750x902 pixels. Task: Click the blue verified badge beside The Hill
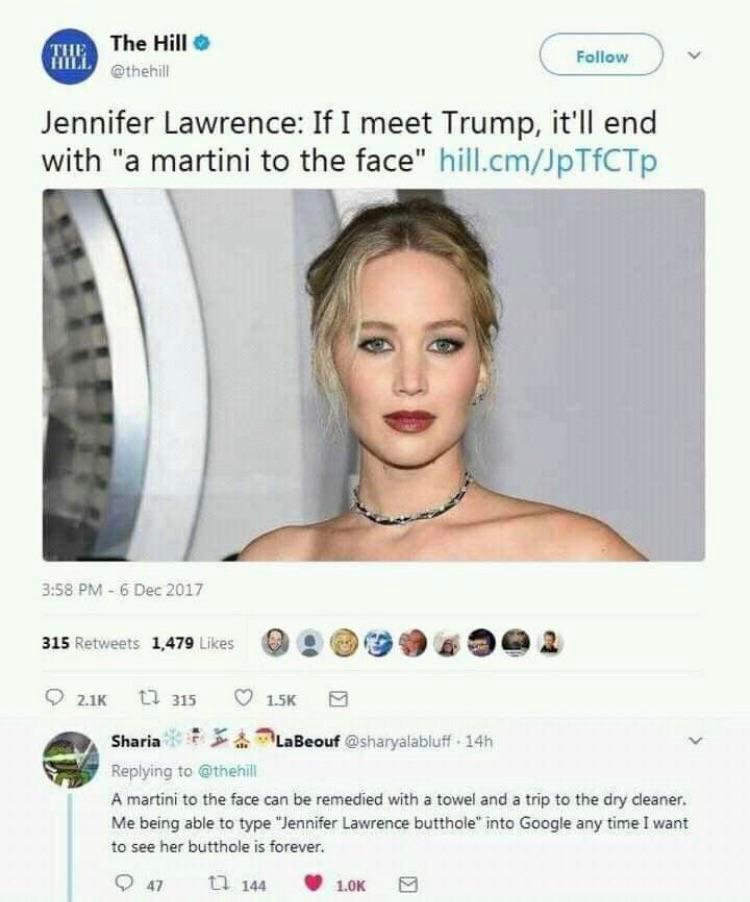click(201, 43)
